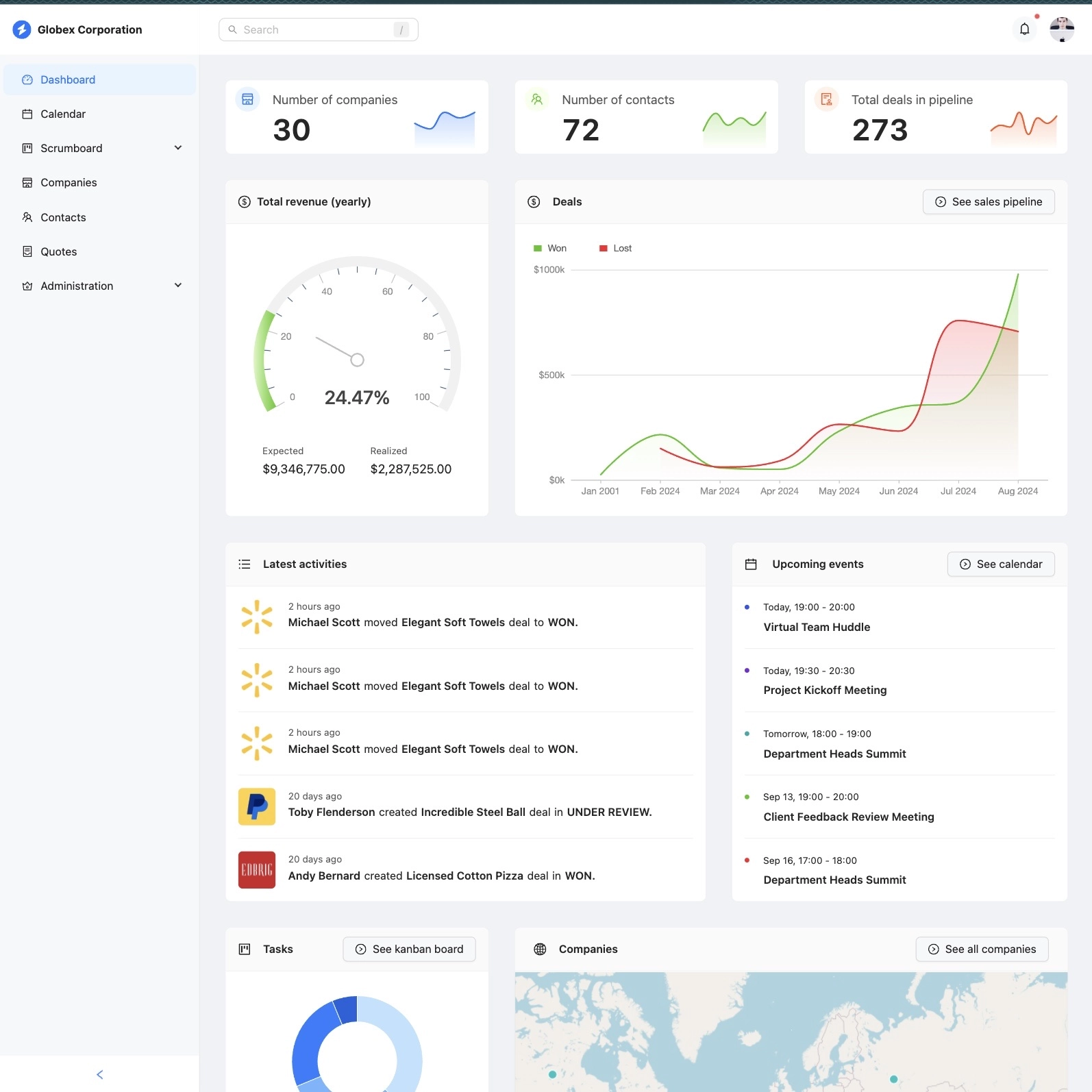
Task: Focus the Search input field
Action: pyautogui.click(x=318, y=29)
